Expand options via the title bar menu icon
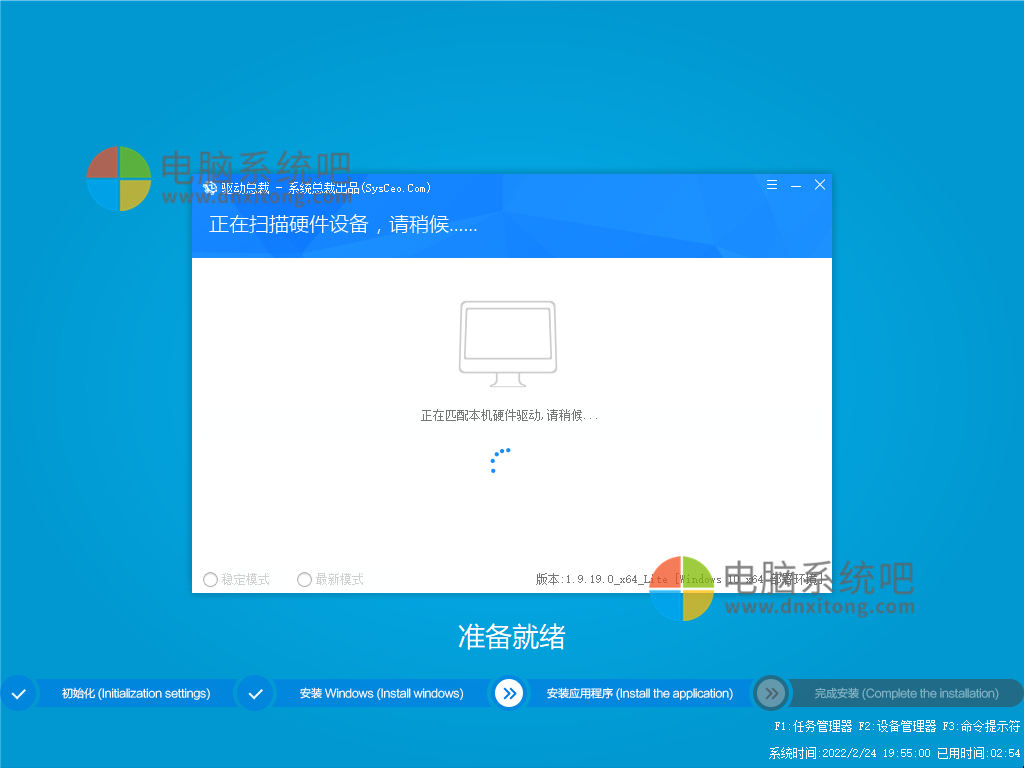1024x768 pixels. click(771, 185)
